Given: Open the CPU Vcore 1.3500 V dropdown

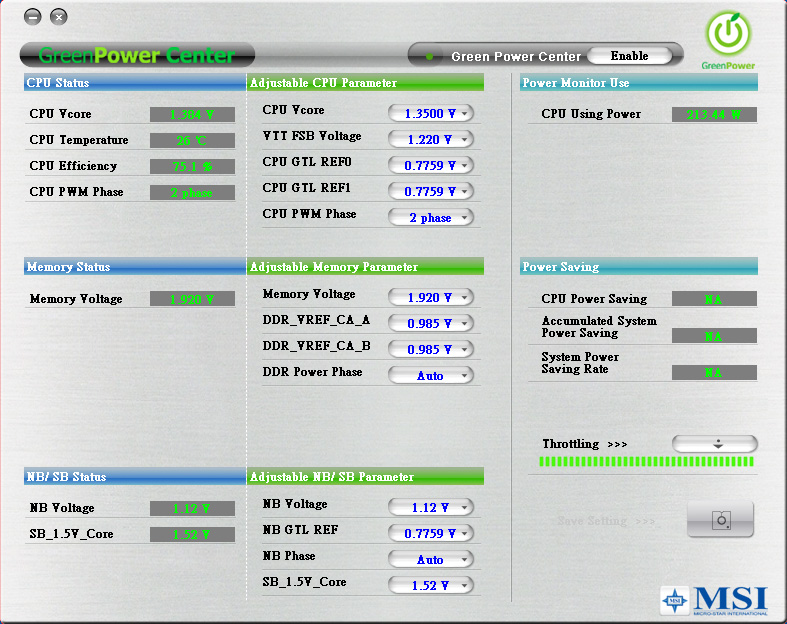Looking at the screenshot, I should point(431,113).
